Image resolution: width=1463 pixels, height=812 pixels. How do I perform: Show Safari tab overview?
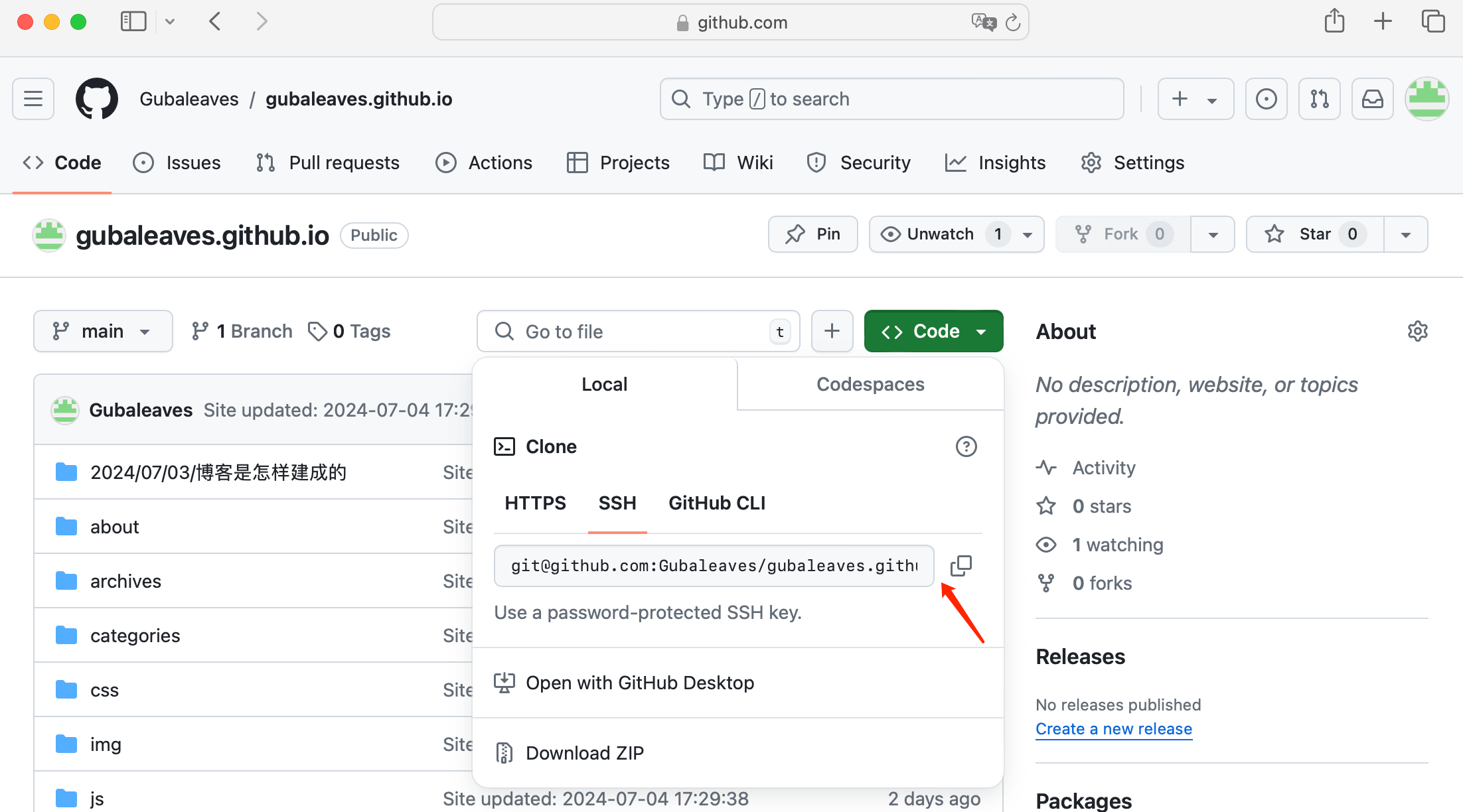(x=1432, y=21)
